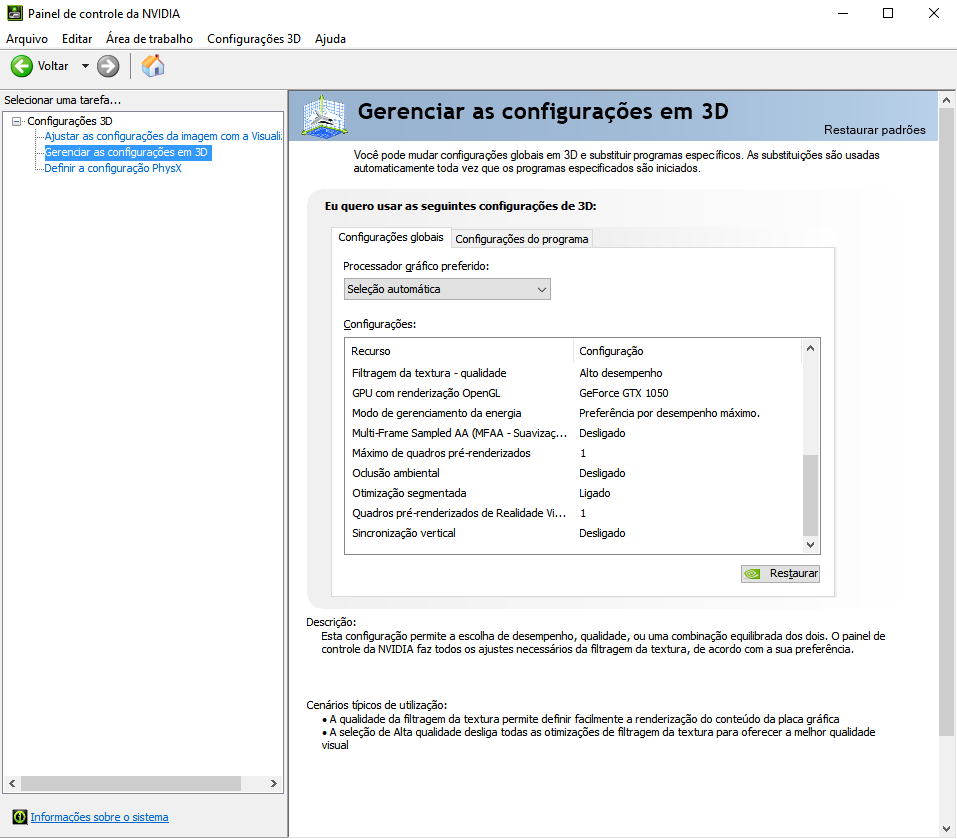The image size is (957, 839).
Task: Click main page scroll up arrow
Action: (x=946, y=100)
